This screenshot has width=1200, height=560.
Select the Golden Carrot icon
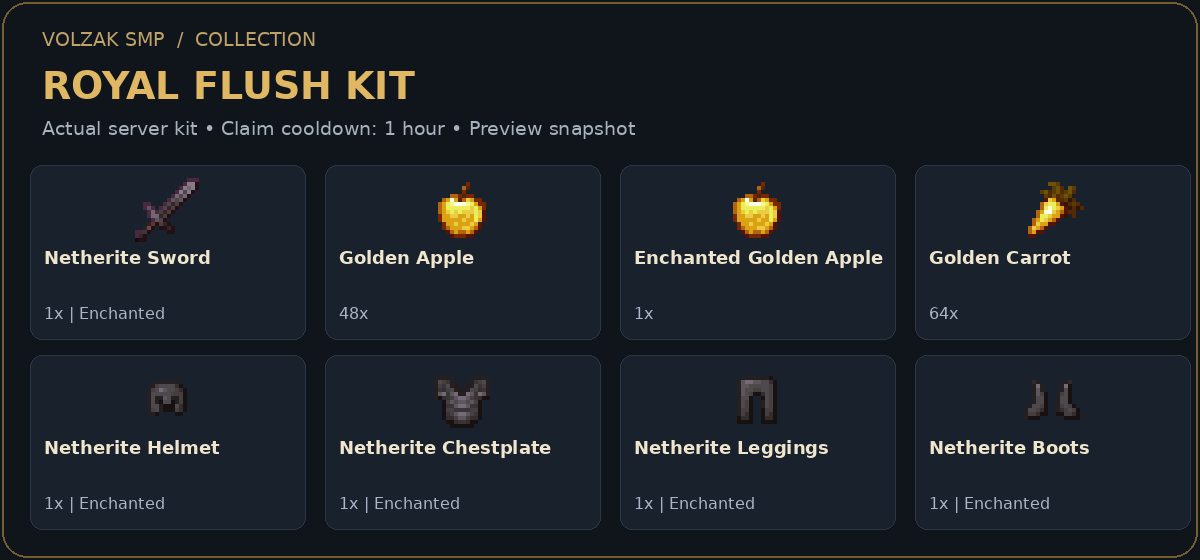pos(1053,209)
